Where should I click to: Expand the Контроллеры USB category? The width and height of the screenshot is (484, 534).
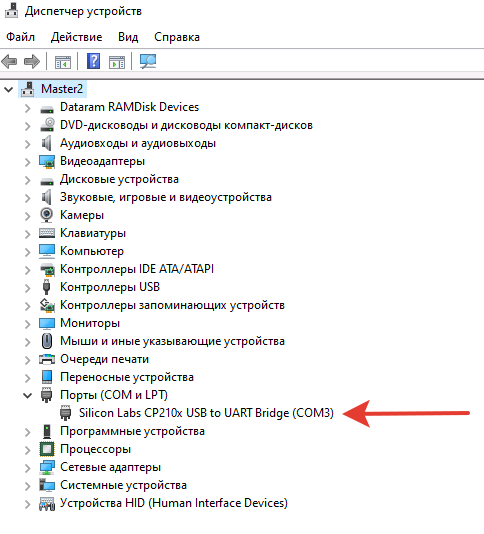click(28, 288)
